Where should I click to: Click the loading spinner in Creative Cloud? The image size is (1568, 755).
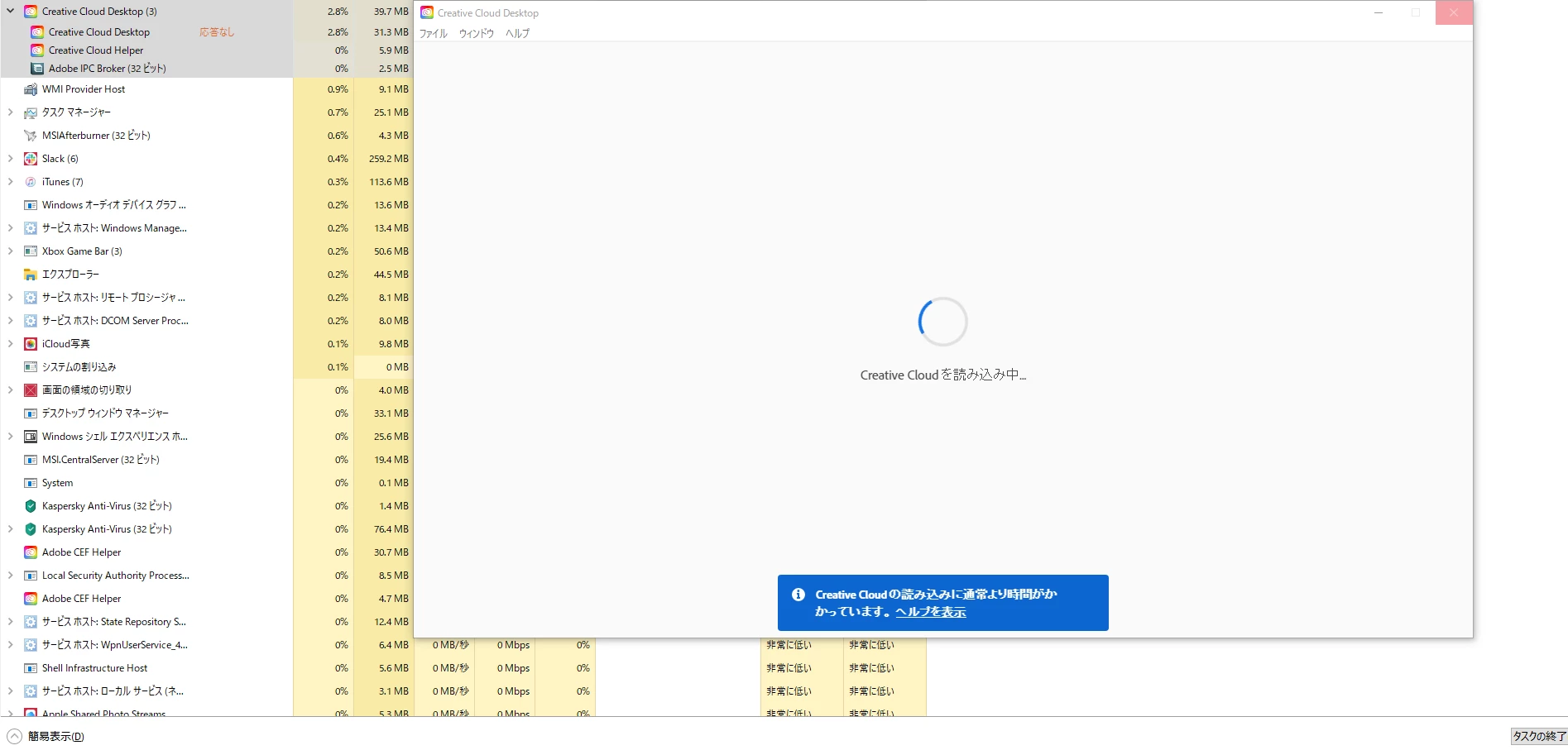click(x=943, y=322)
